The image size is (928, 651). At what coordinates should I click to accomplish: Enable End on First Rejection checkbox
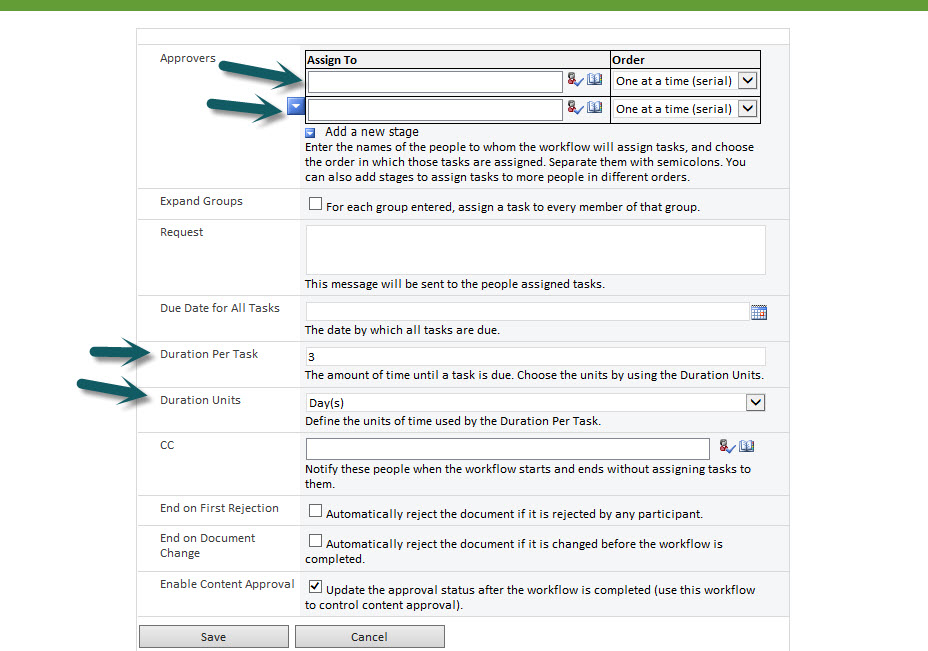315,511
